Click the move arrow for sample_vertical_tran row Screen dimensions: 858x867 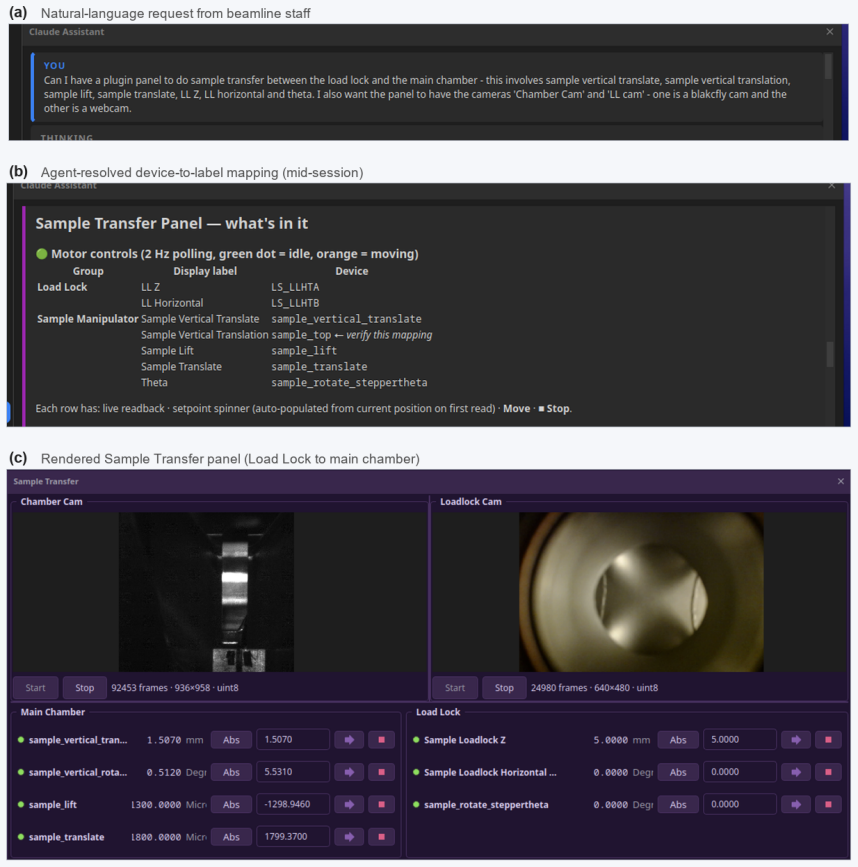tap(349, 740)
